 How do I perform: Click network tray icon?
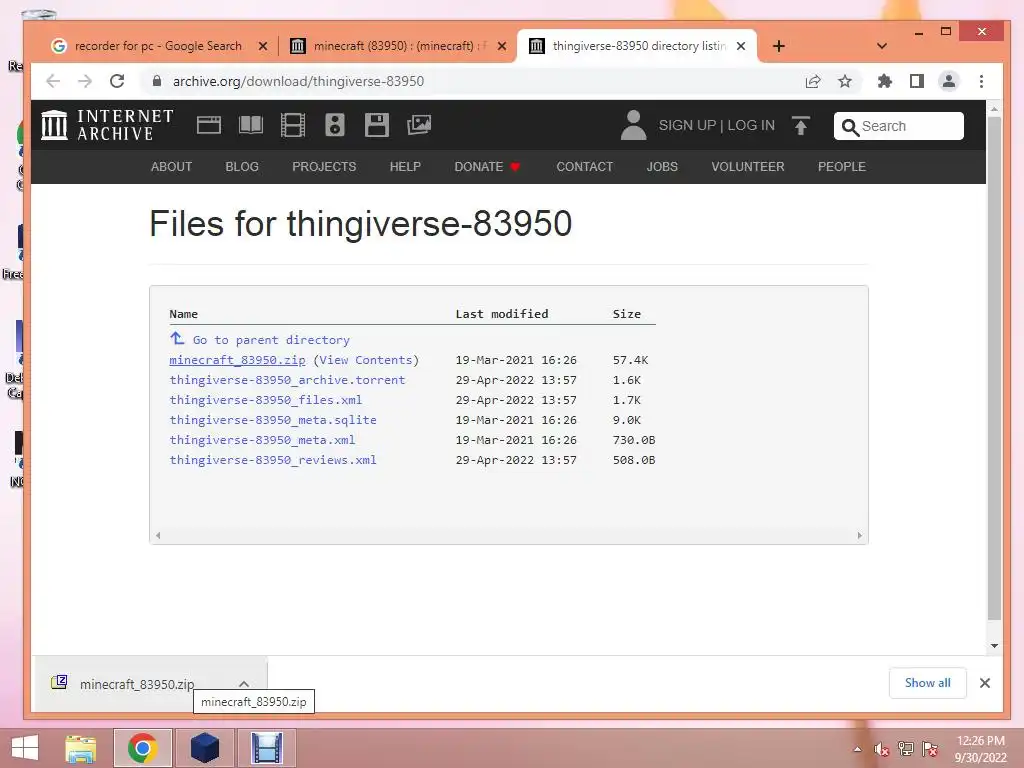click(x=906, y=749)
